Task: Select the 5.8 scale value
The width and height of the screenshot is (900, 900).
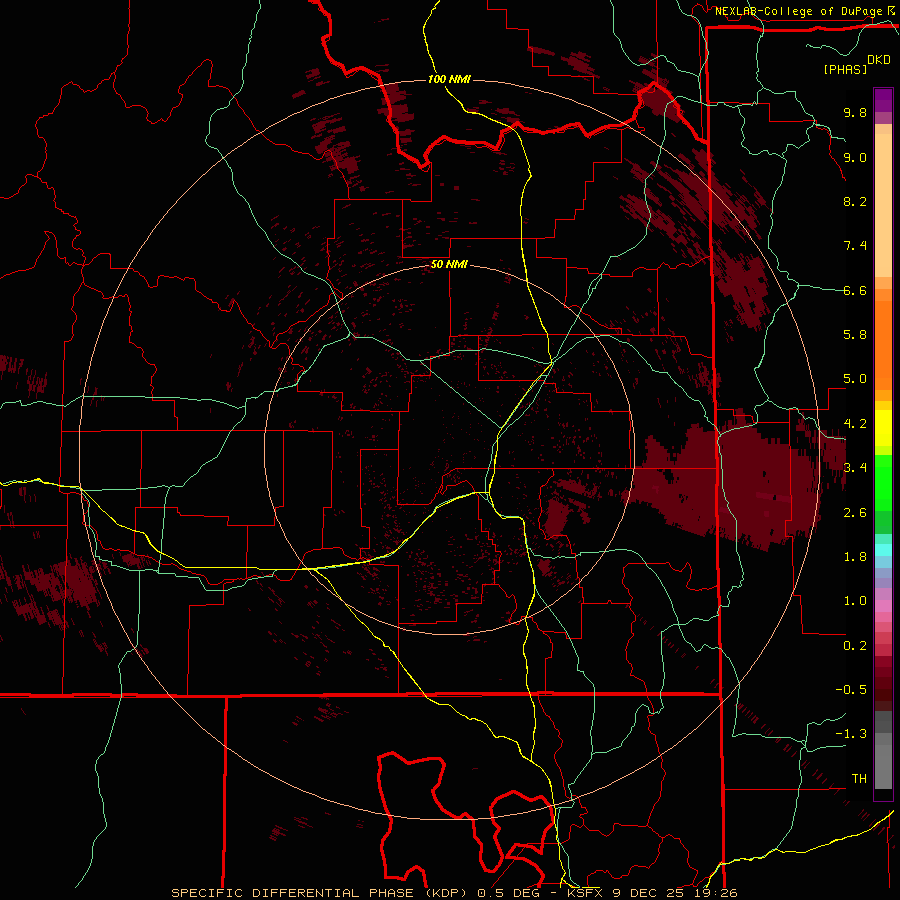Action: click(855, 335)
